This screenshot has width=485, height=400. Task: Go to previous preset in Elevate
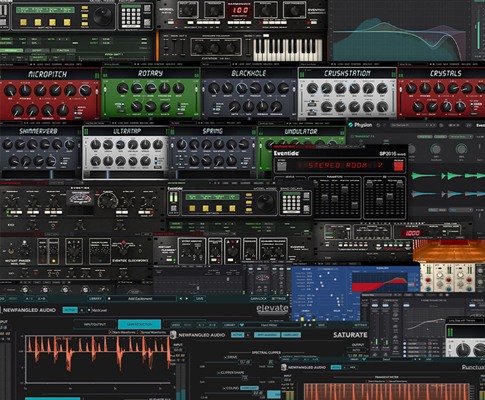point(181,299)
